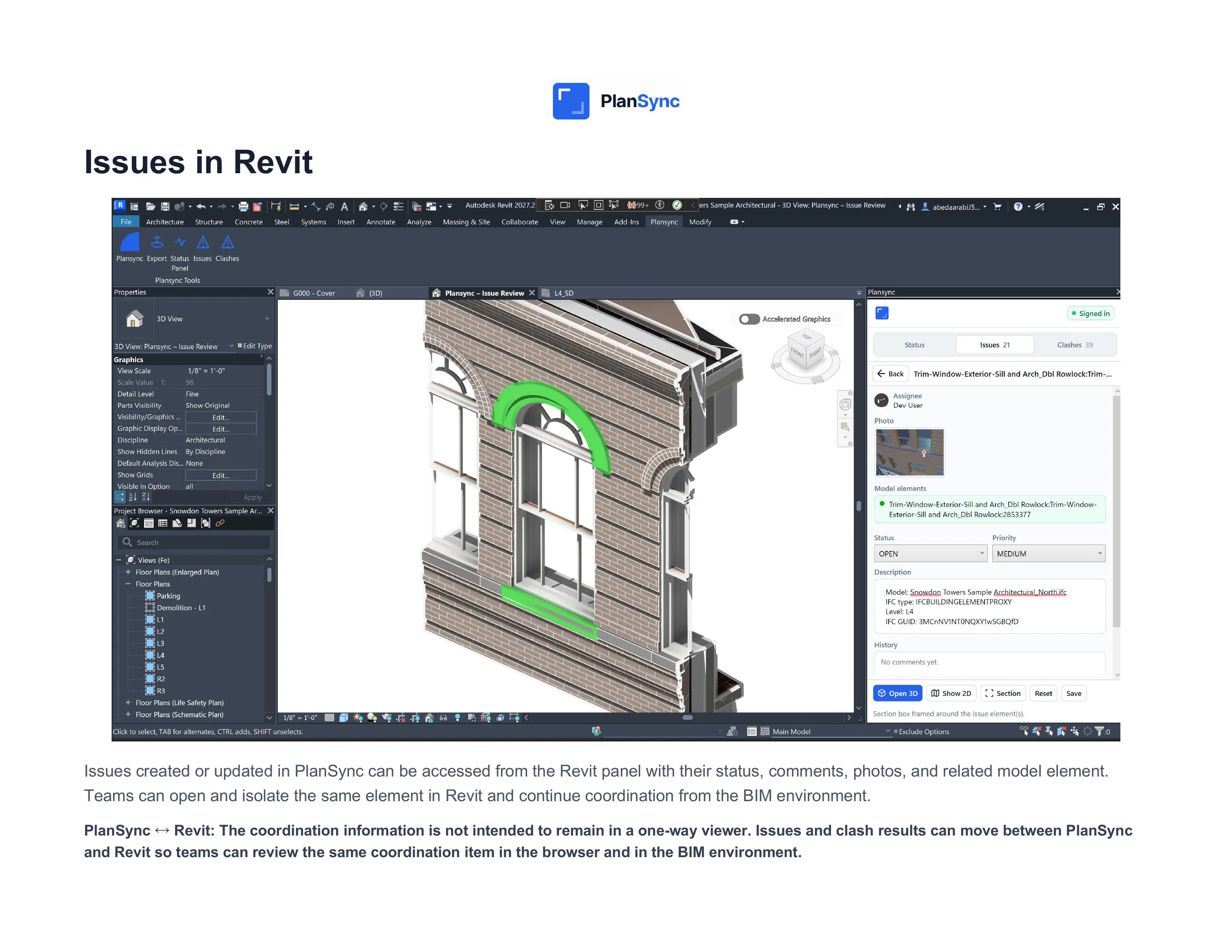The width and height of the screenshot is (1232, 952).
Task: Click the Show 2D button
Action: (951, 694)
